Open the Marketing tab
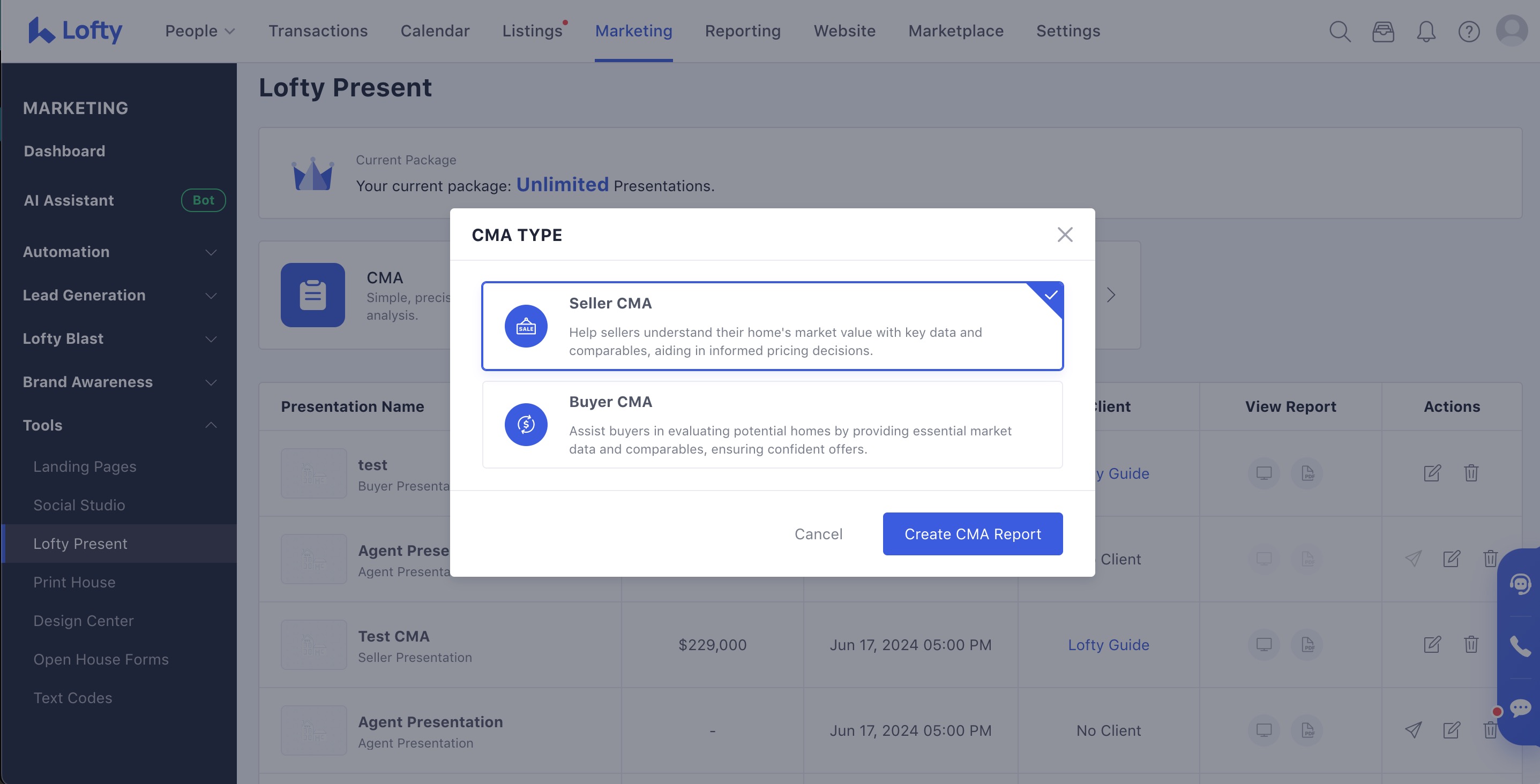 (x=634, y=31)
